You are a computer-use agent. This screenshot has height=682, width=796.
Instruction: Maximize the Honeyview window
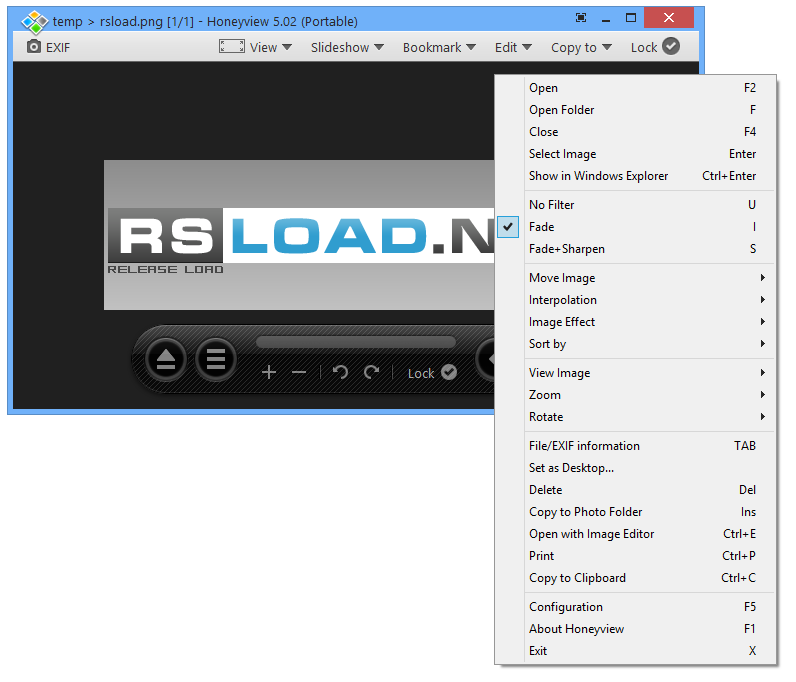click(x=631, y=18)
